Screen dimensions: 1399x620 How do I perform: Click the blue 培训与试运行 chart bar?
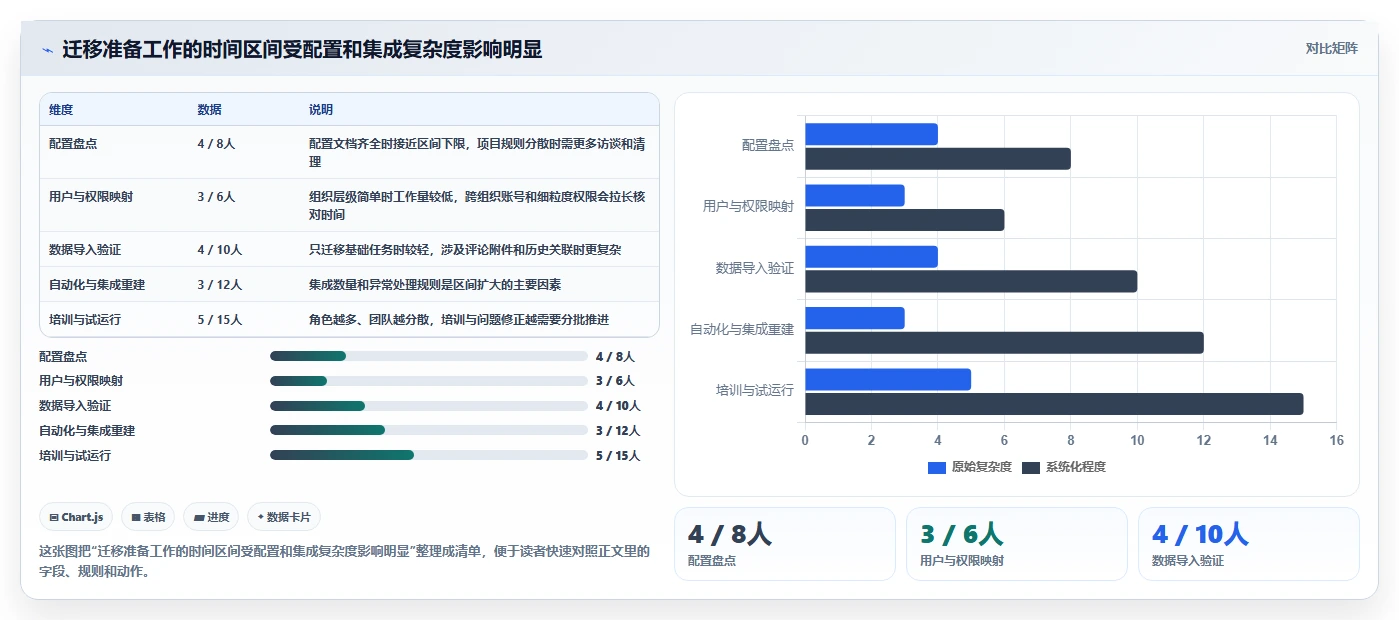coord(888,379)
